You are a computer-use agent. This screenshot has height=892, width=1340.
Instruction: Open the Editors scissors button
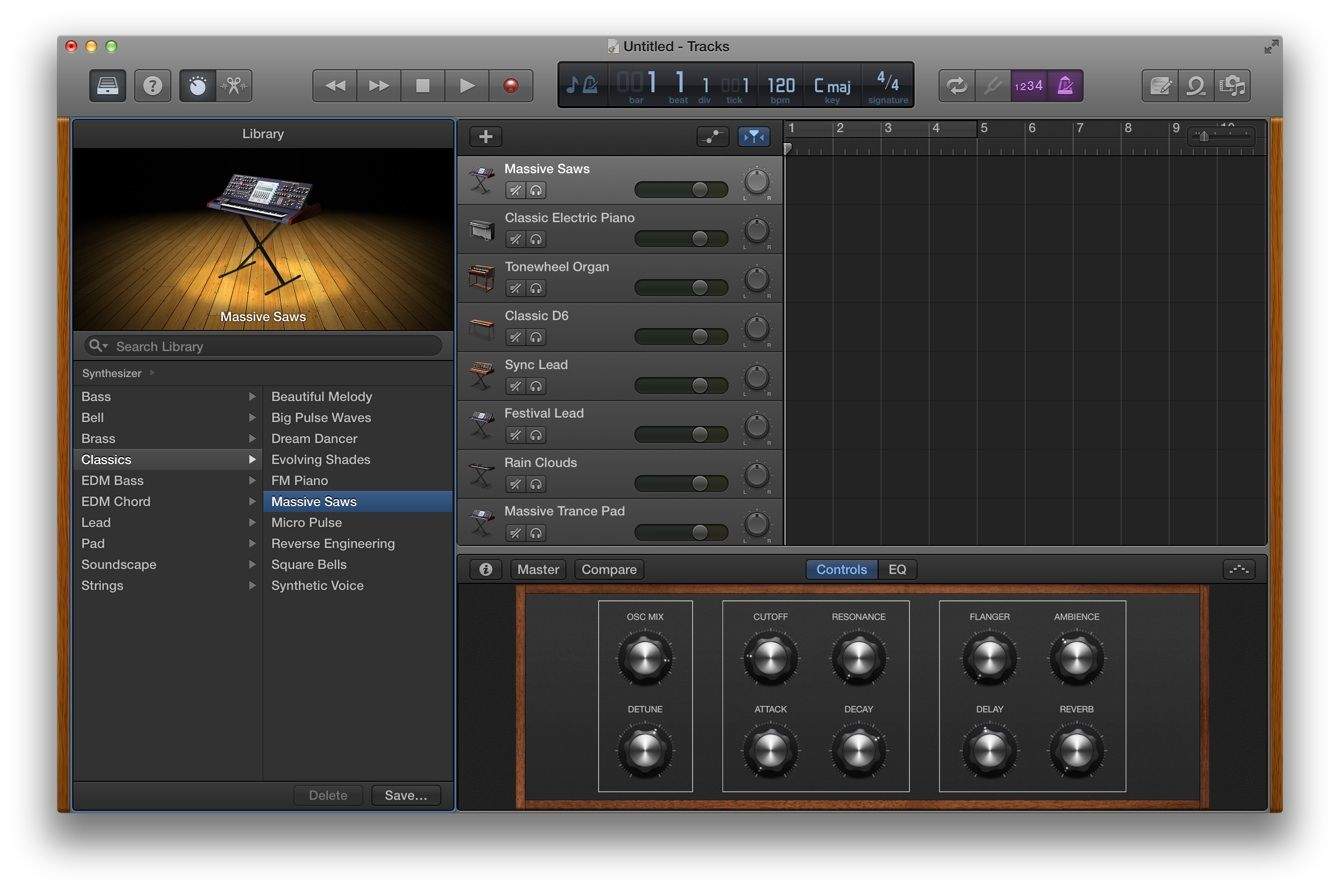pos(234,86)
